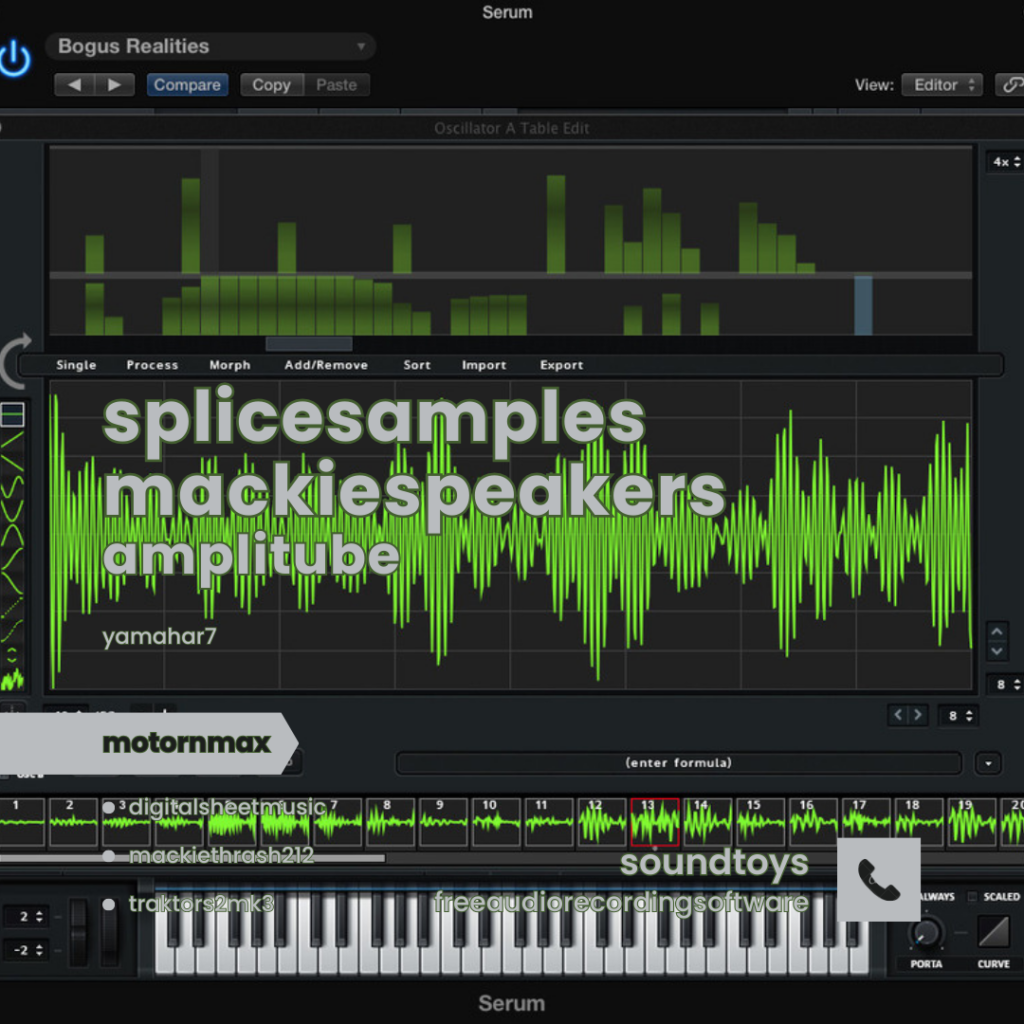Go to the previous preset with left arrow
Image resolution: width=1024 pixels, height=1024 pixels.
[74, 85]
